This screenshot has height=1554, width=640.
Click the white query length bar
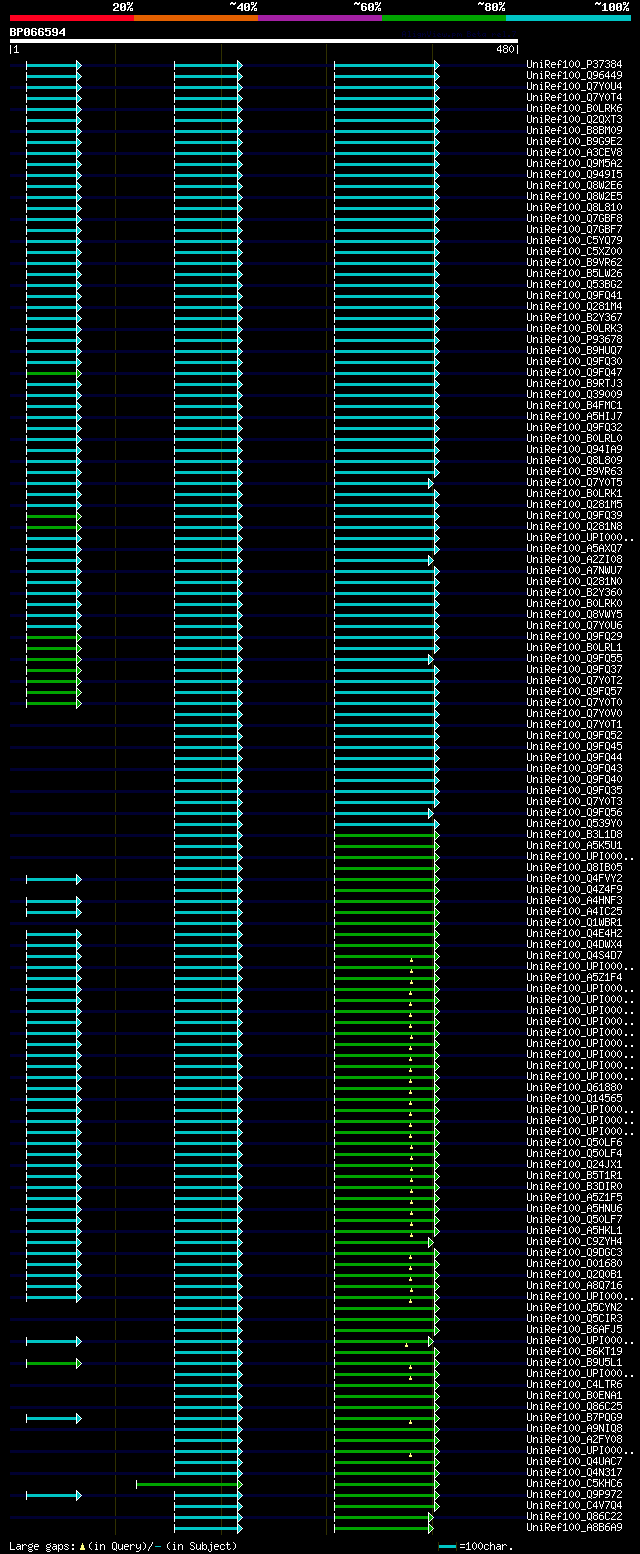[264, 41]
